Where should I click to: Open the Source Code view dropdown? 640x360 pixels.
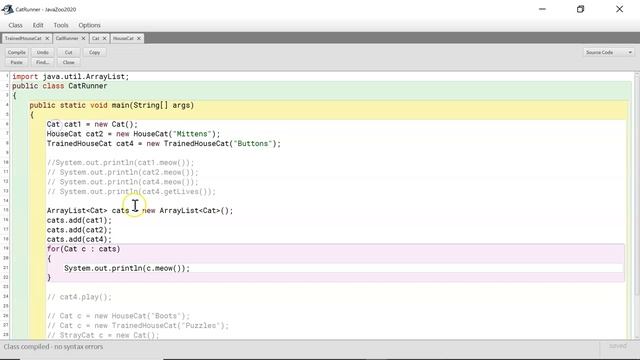coord(609,53)
